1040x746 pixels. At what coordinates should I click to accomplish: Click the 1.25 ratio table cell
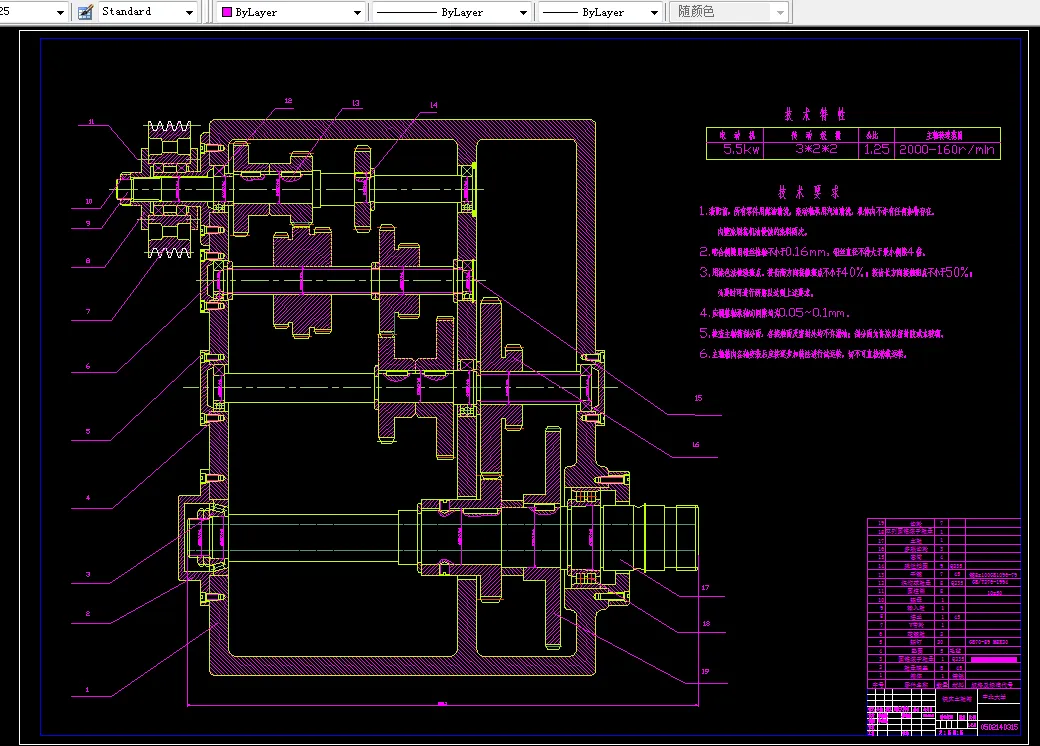pyautogui.click(x=876, y=150)
